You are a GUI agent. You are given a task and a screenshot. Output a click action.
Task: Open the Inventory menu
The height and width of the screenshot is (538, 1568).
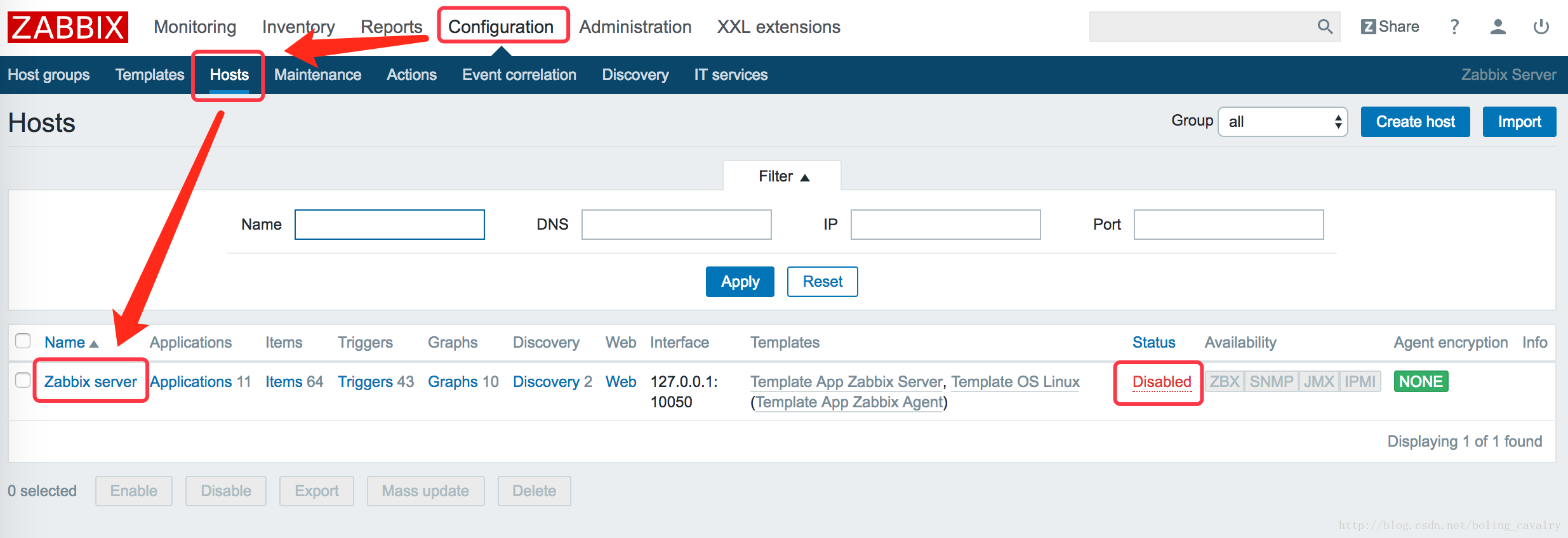tap(298, 27)
